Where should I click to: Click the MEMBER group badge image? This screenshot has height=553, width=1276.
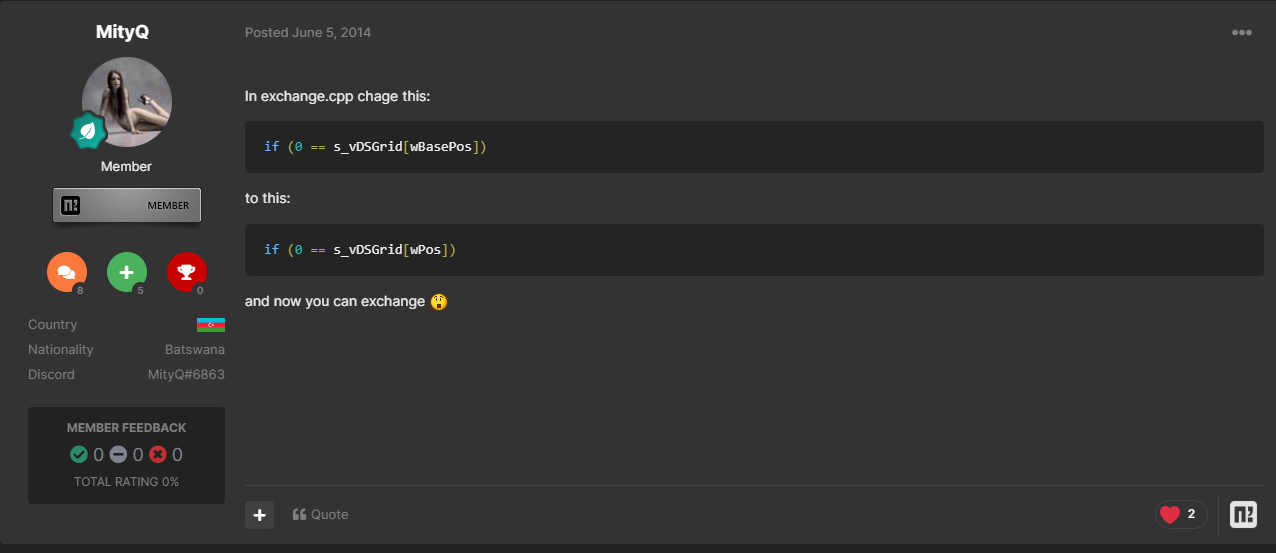[127, 205]
